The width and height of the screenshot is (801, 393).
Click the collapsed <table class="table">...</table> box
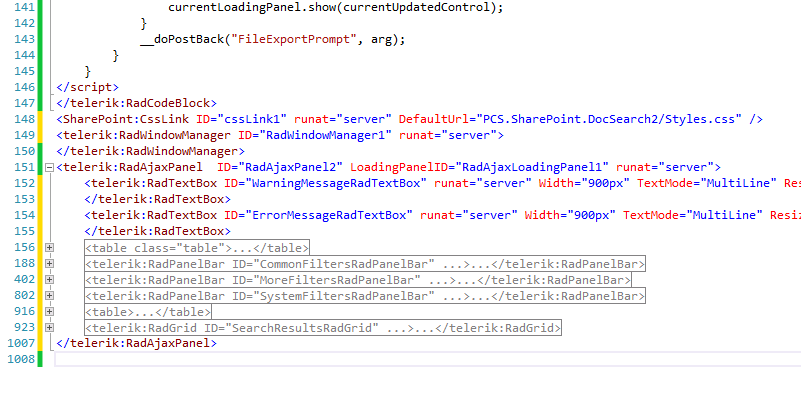[197, 248]
